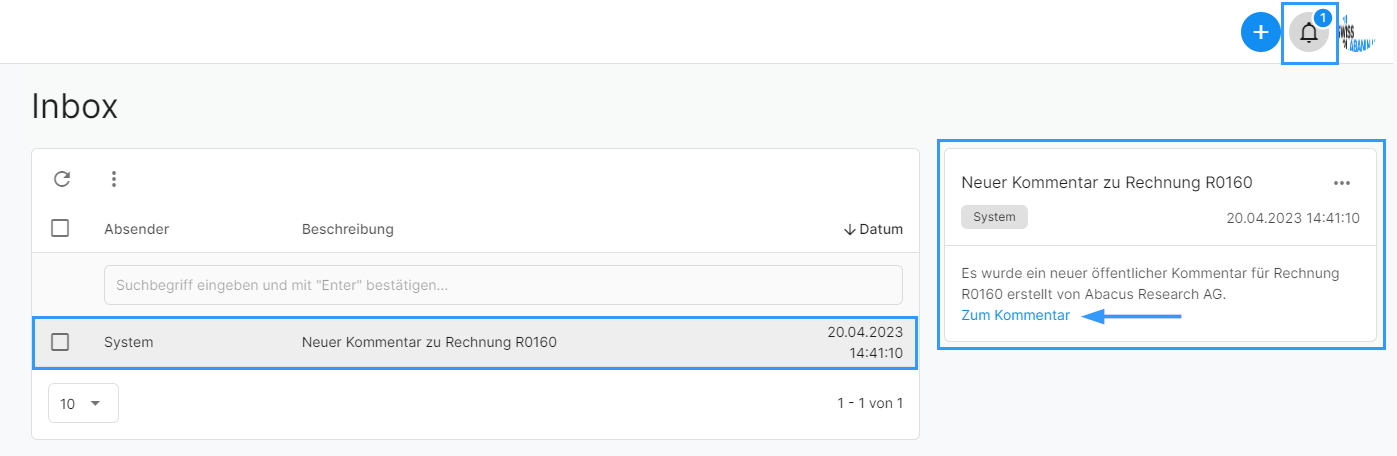Select the Neuer Kommentar zu Rechnung R0160 row
The width and height of the screenshot is (1397, 456).
pos(475,342)
